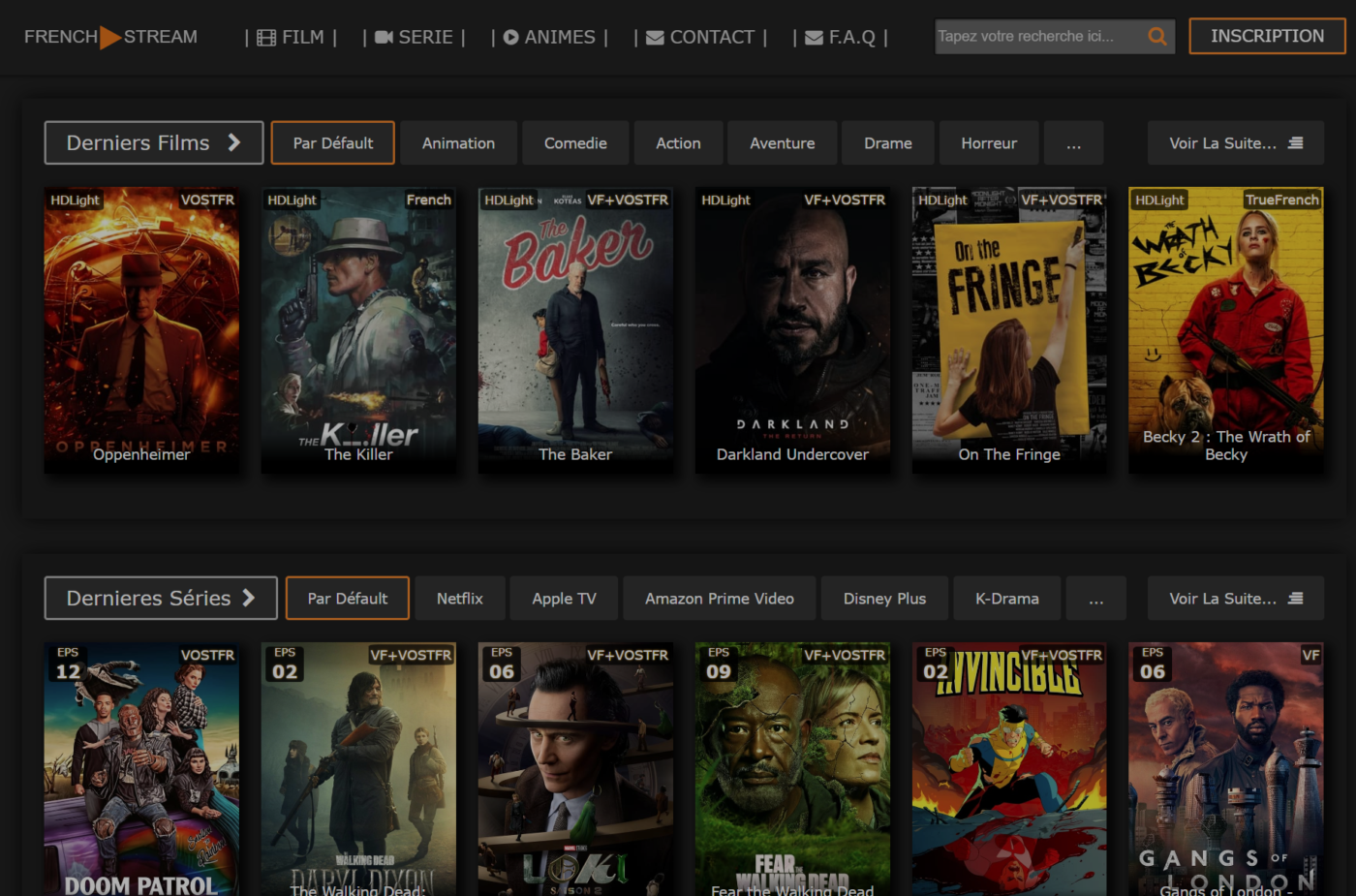The height and width of the screenshot is (896, 1356).
Task: Expand the Dernieres Séries section arrow
Action: (250, 598)
